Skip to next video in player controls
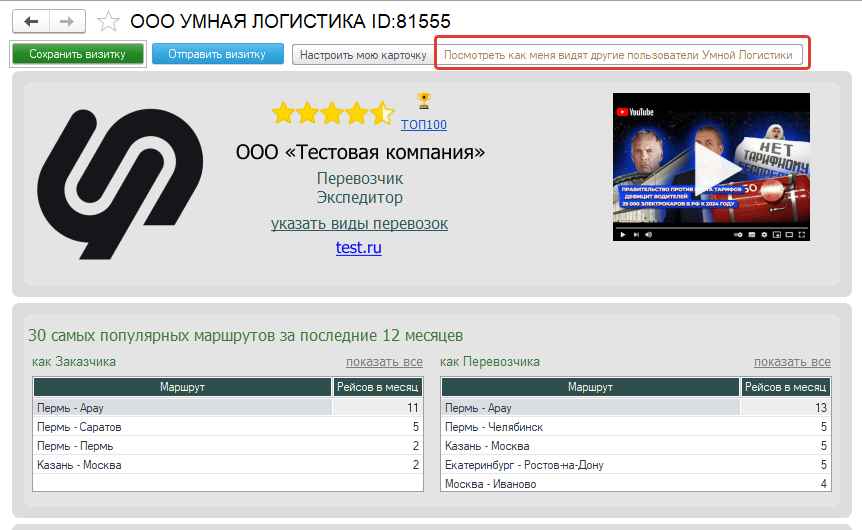 [x=636, y=235]
